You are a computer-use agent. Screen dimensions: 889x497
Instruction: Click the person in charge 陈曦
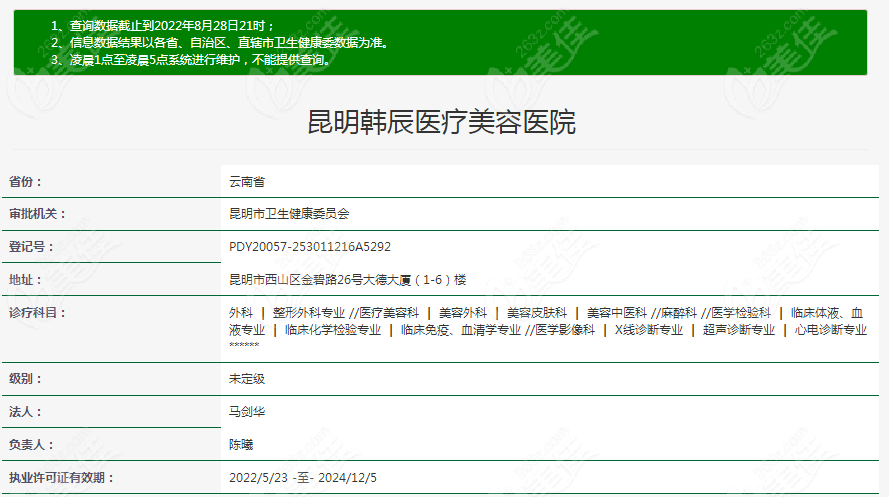coord(241,444)
